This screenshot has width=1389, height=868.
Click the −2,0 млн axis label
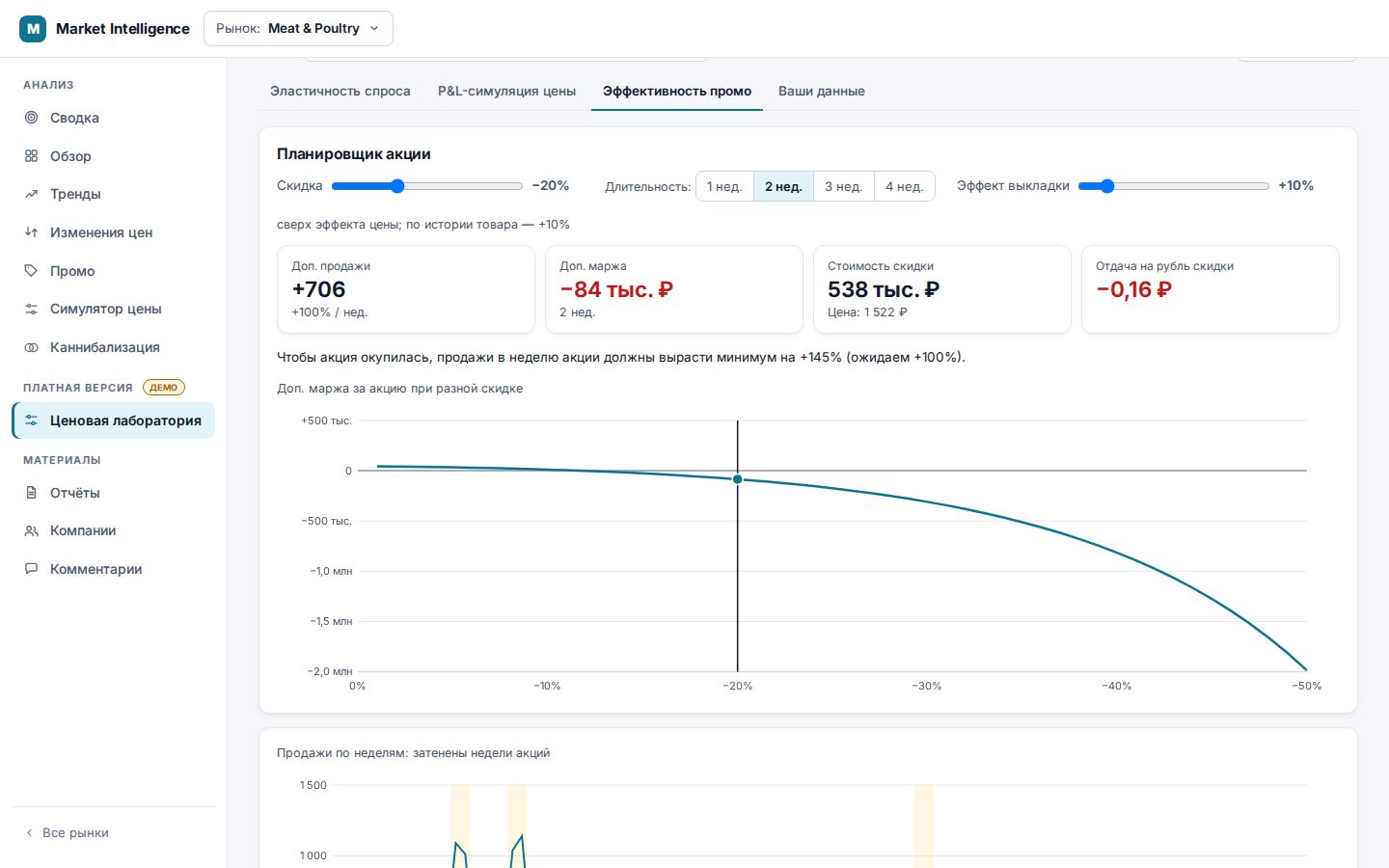pyautogui.click(x=330, y=671)
